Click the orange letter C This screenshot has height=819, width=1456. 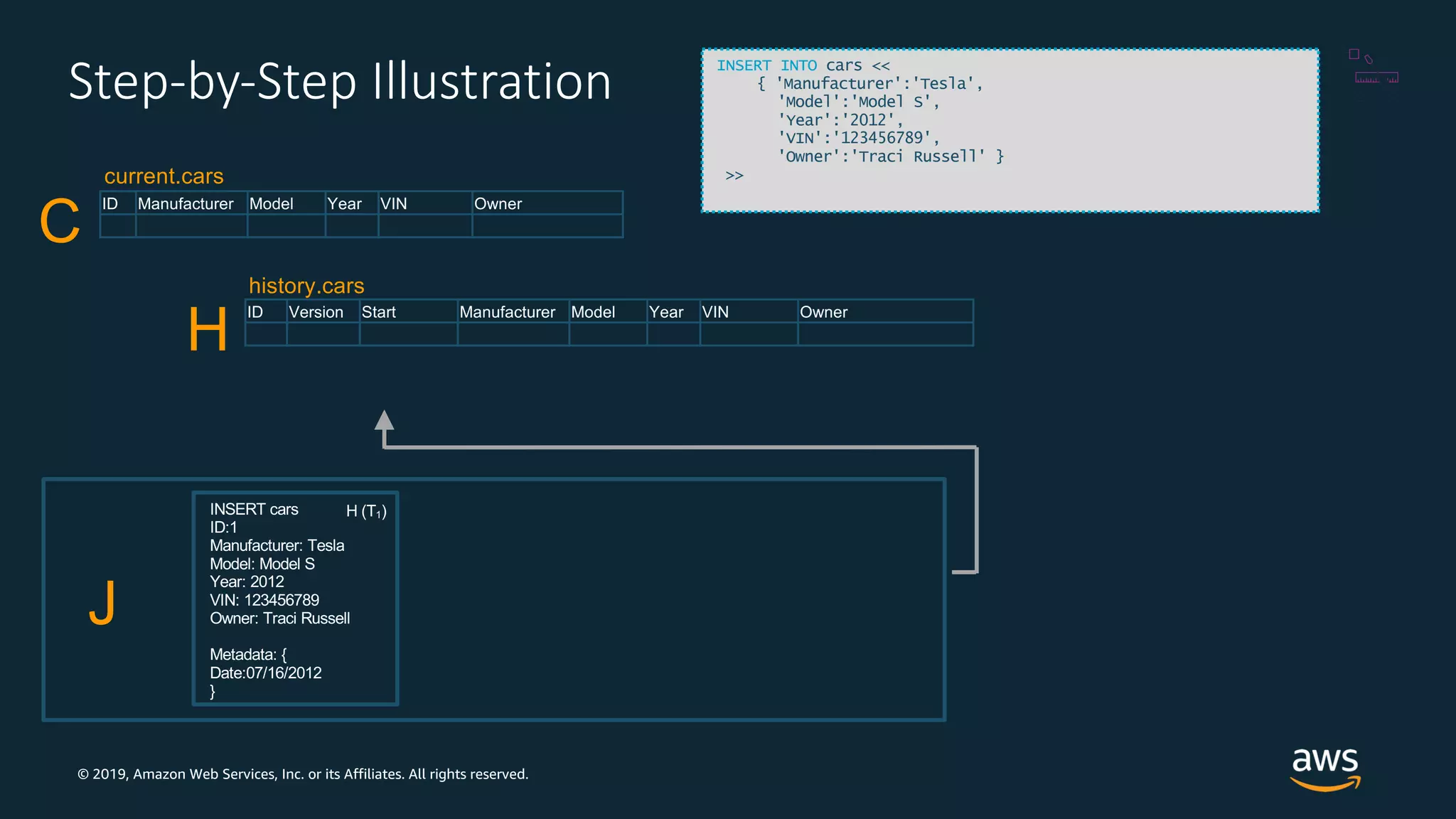pos(60,221)
